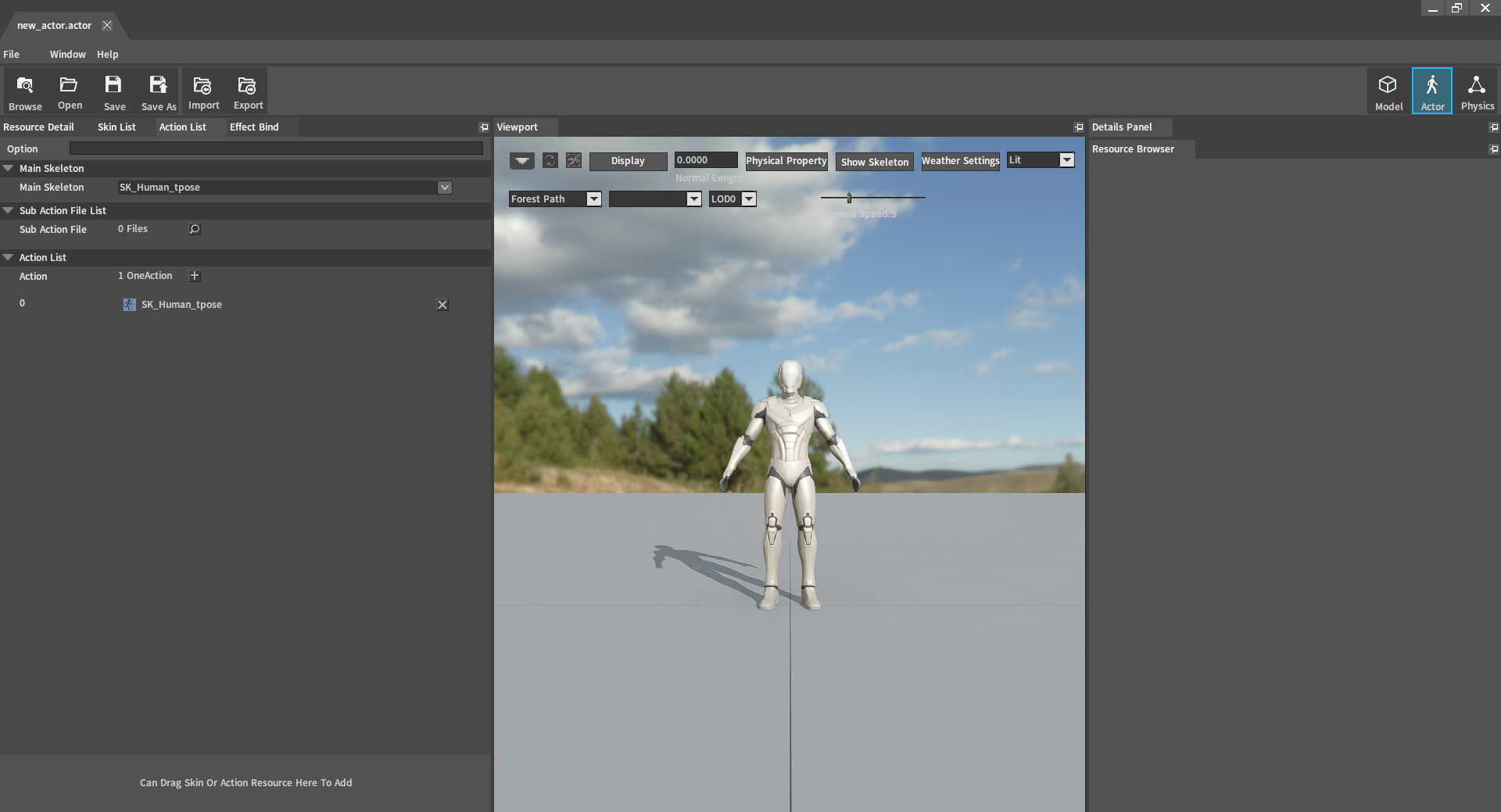
Task: Click the Option search field
Action: tap(276, 148)
